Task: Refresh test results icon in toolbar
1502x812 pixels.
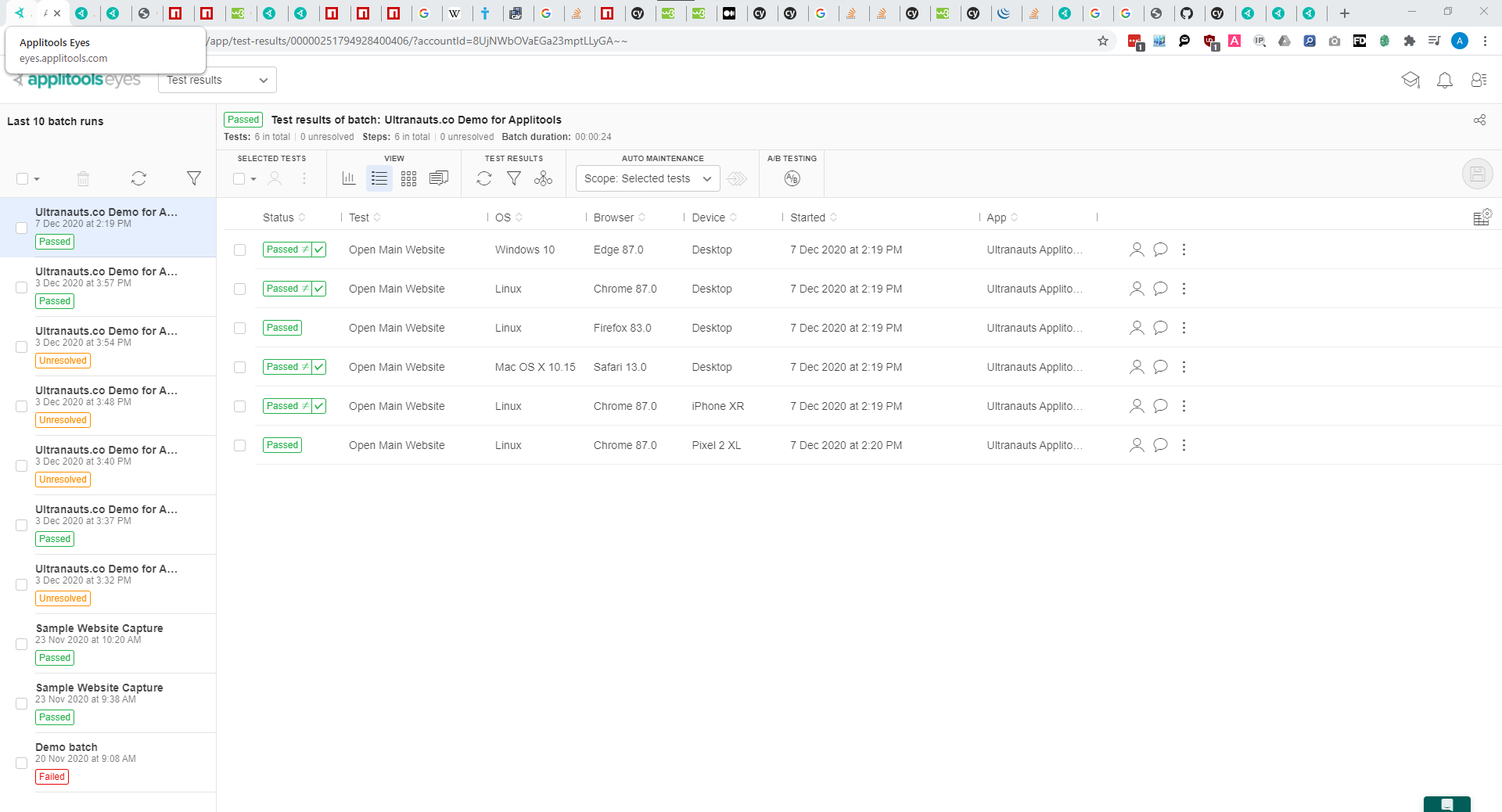Action: [484, 178]
